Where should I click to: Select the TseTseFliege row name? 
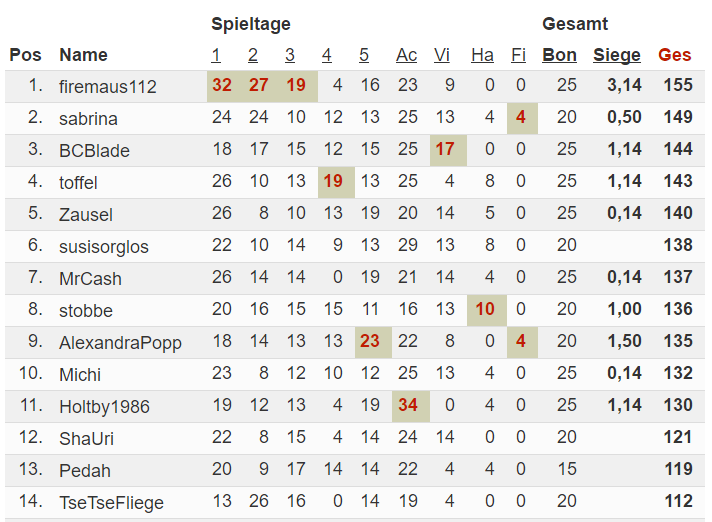pos(111,503)
